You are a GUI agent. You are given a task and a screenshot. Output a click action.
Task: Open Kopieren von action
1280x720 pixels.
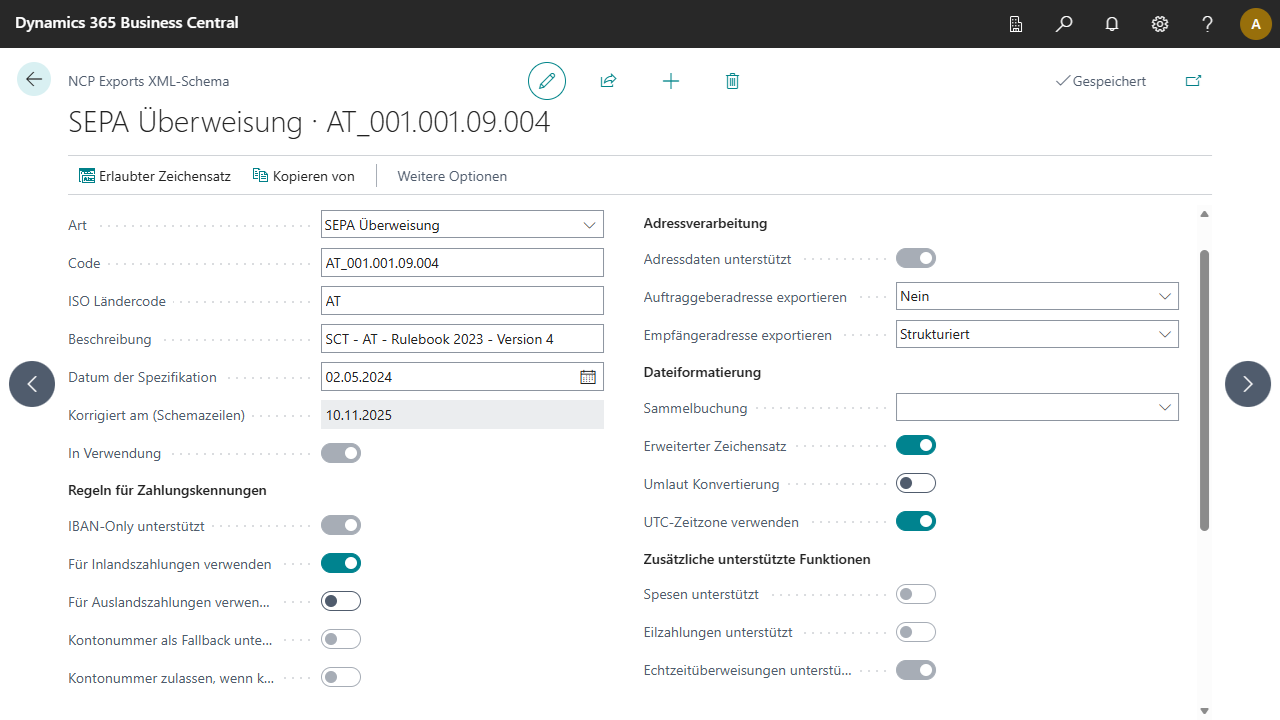(x=304, y=176)
